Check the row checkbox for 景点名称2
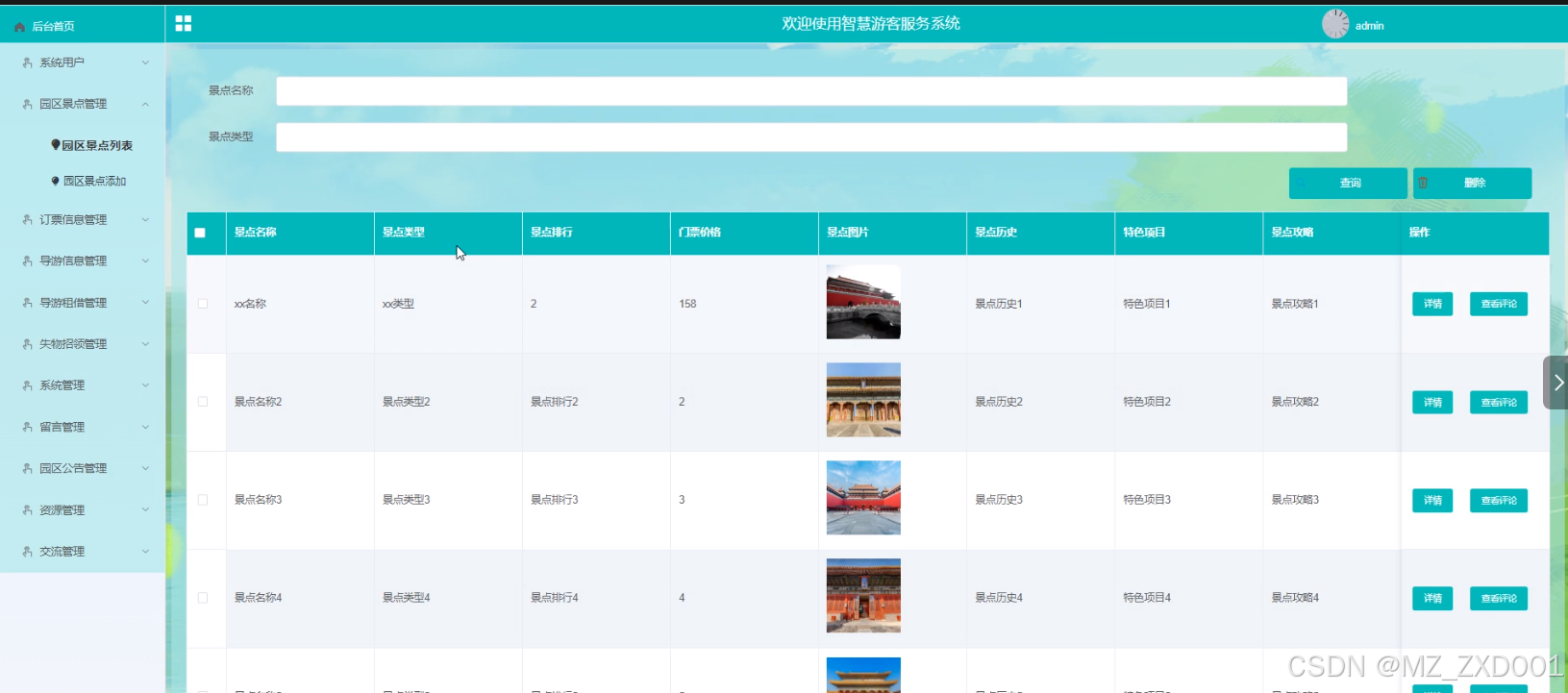Viewport: 1568px width, 693px height. coord(203,402)
